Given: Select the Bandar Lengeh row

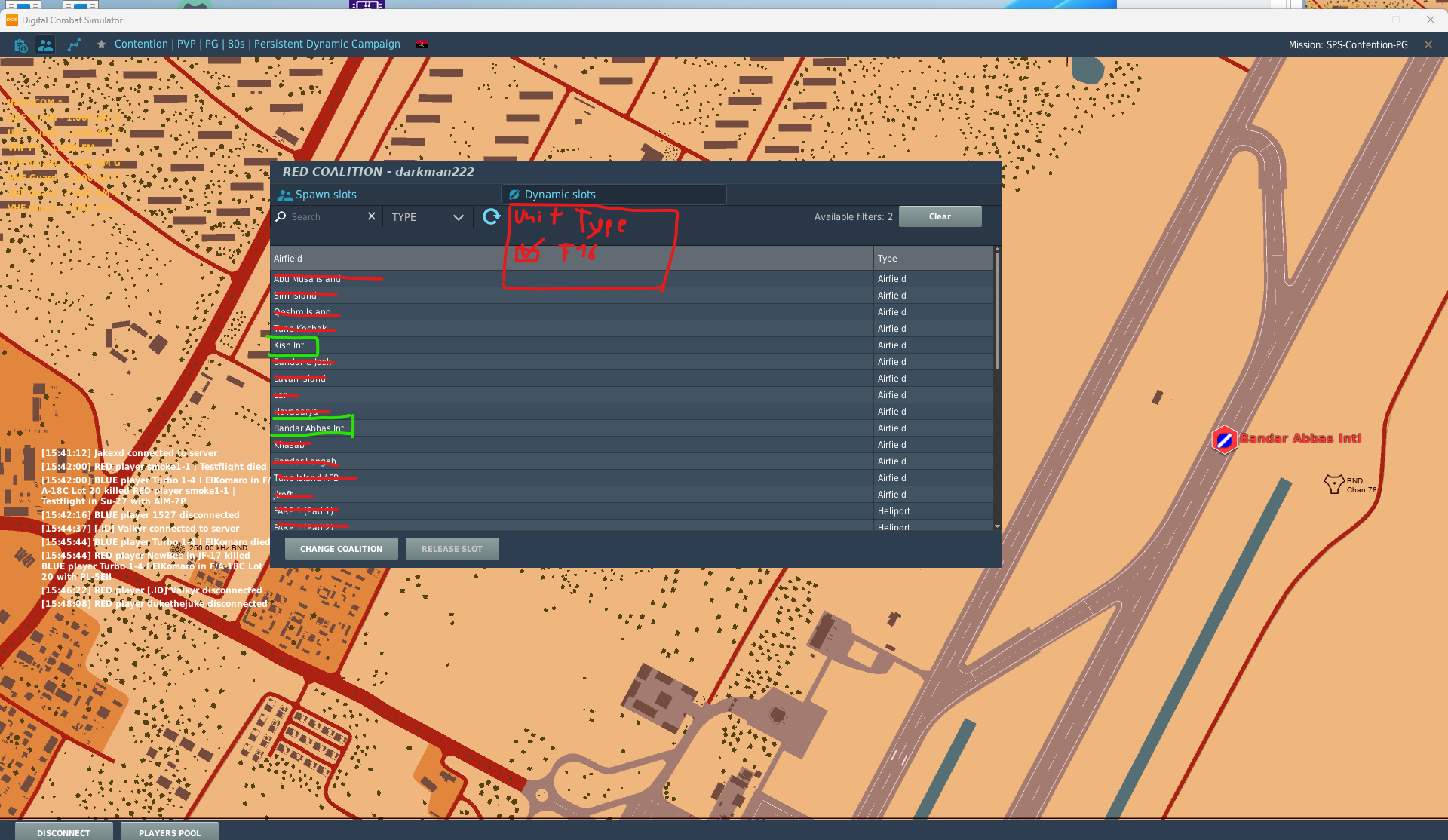Looking at the screenshot, I should click(631, 461).
